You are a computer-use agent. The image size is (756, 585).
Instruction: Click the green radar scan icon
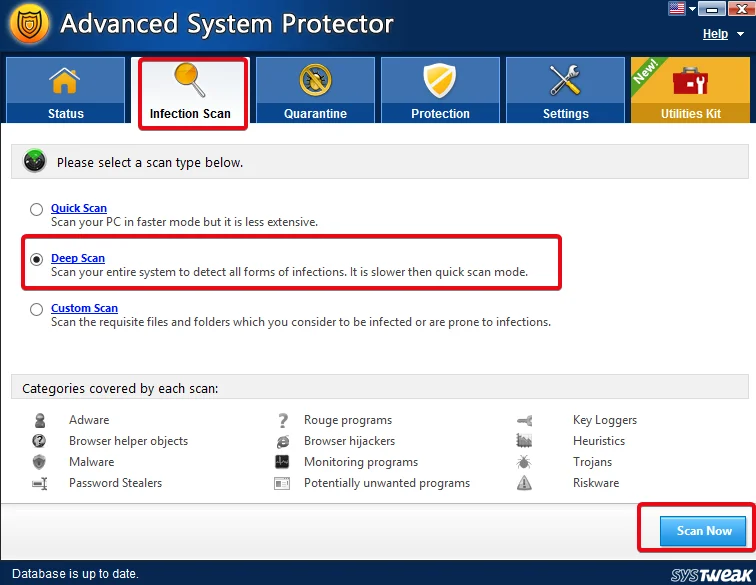35,162
